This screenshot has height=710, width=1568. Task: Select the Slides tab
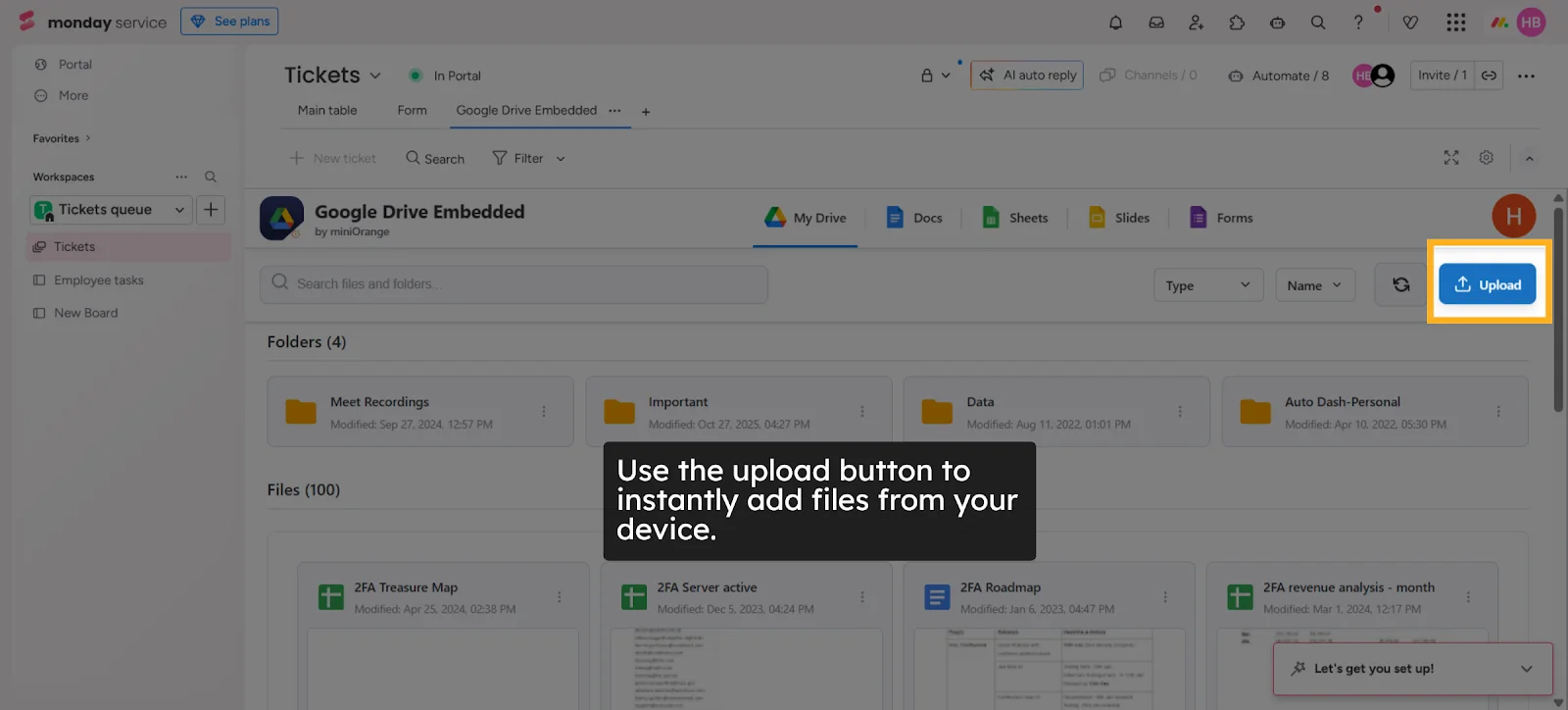[x=1119, y=218]
